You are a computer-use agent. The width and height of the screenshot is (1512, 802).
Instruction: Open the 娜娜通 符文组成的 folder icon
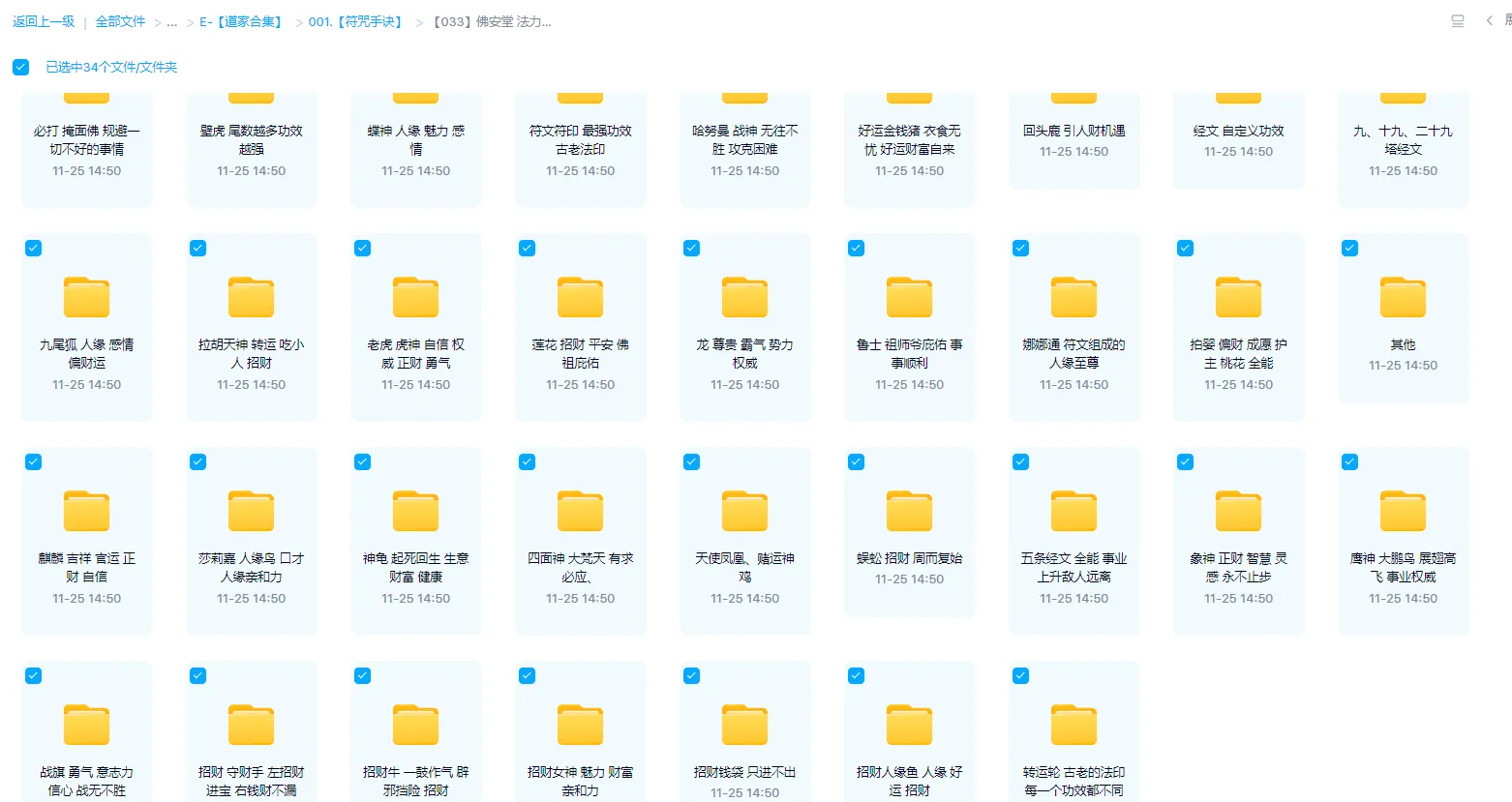point(1074,297)
